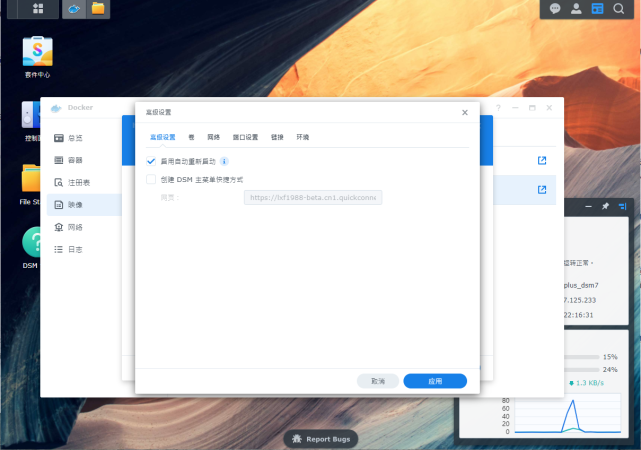Screen dimensions: 641x450
Task: Open the notifications chat bubble icon
Action: (x=555, y=9)
